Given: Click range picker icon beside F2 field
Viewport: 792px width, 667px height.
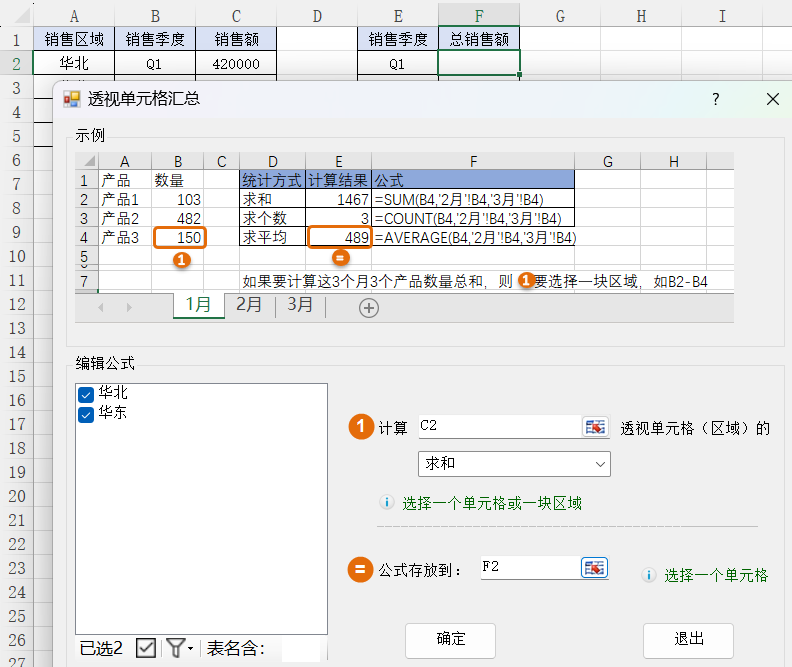Looking at the screenshot, I should (x=595, y=568).
